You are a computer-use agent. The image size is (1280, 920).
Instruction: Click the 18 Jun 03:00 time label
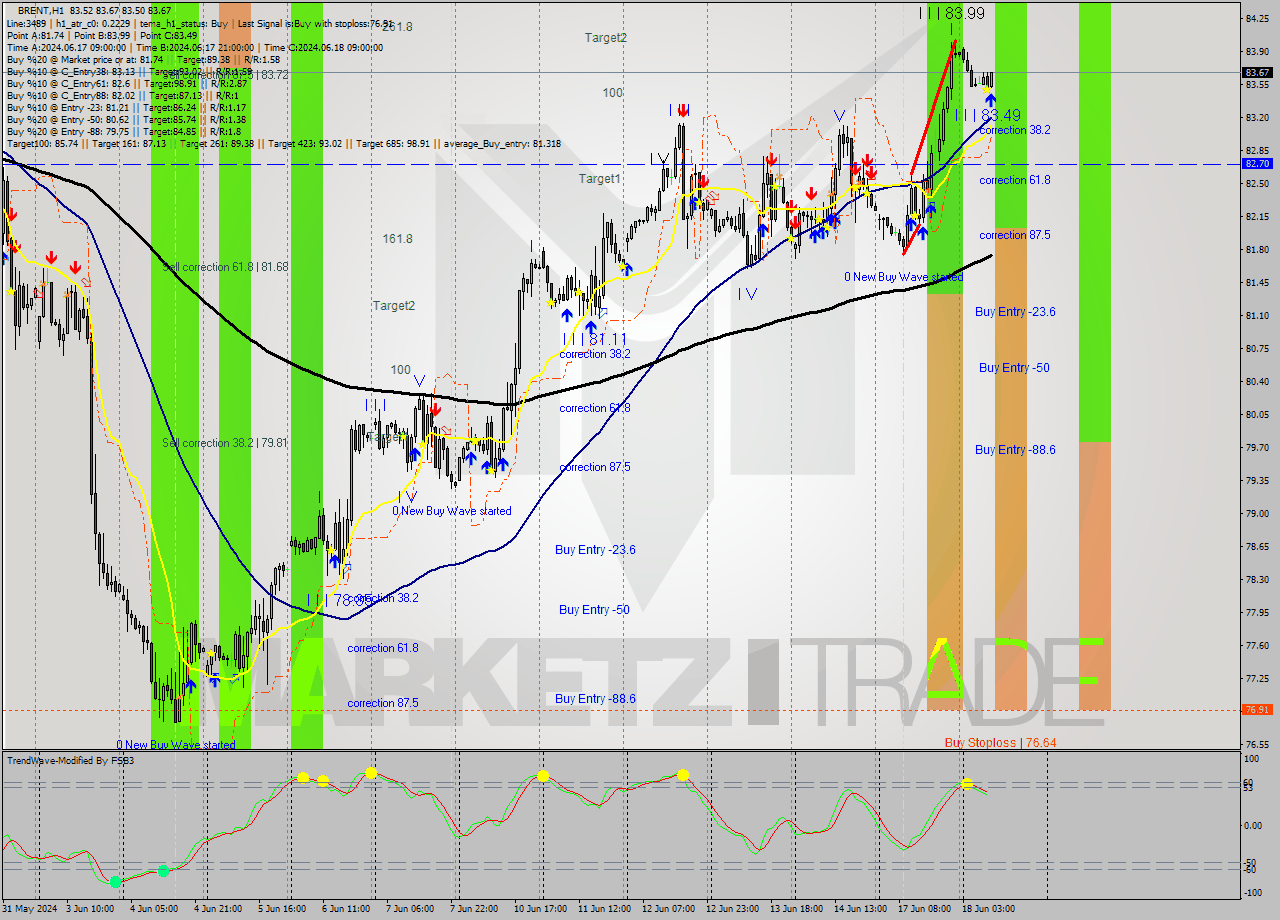coord(988,909)
